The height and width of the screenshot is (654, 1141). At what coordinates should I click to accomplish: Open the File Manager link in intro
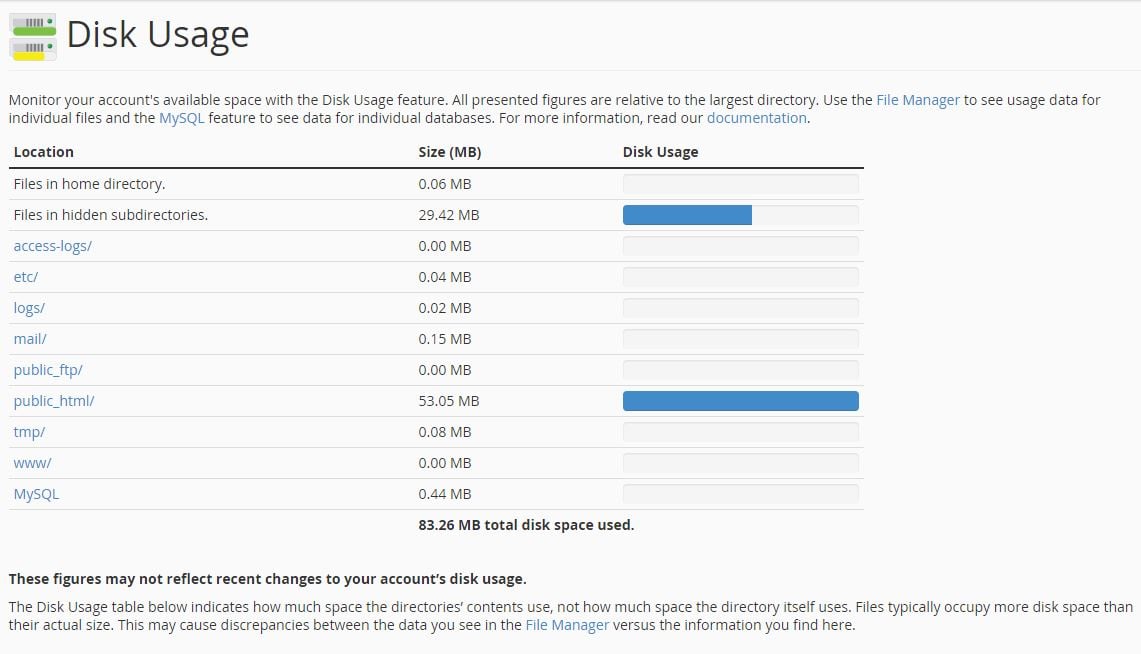click(917, 100)
